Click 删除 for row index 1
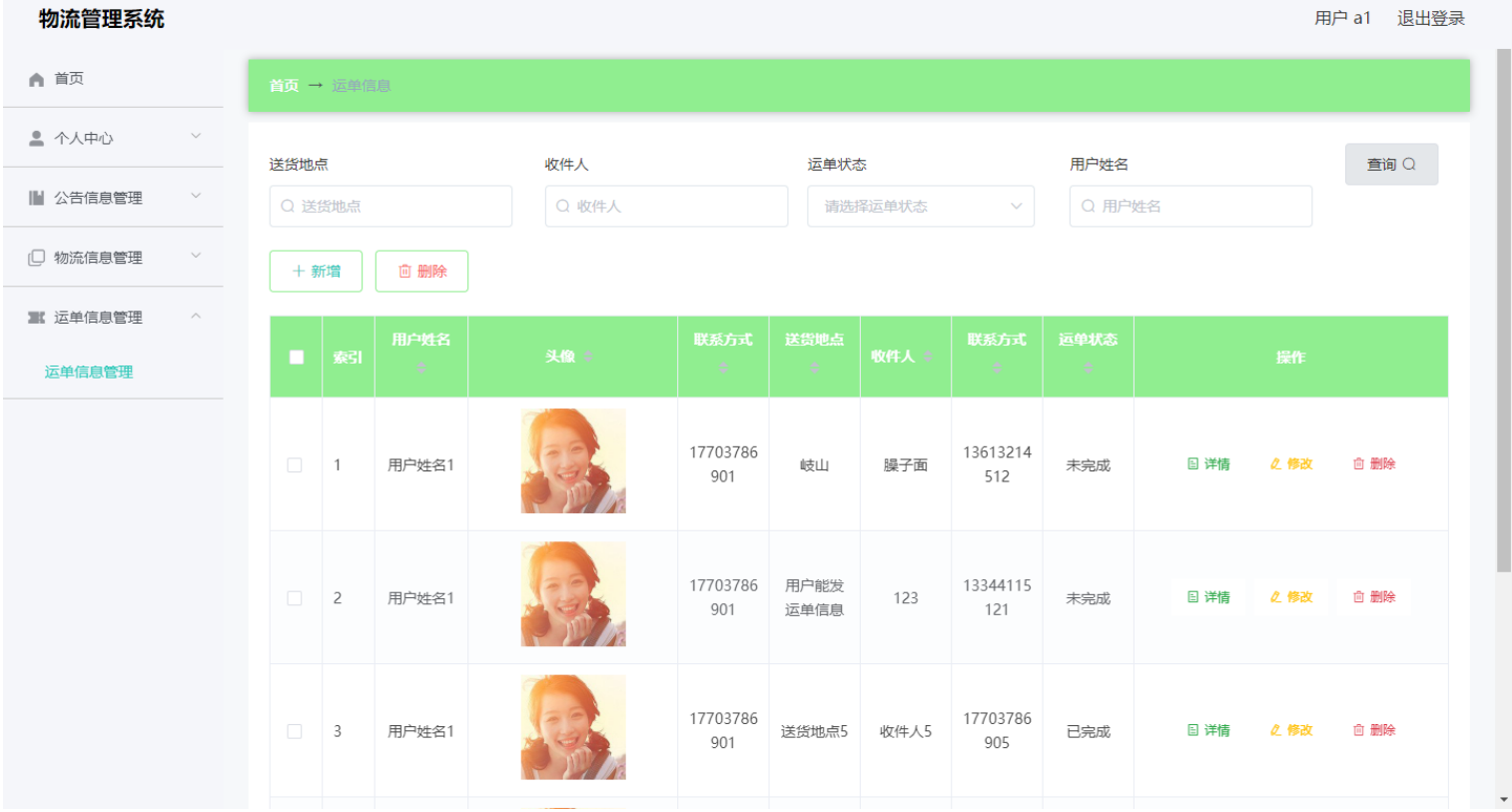Screen dimensions: 1512x812 point(1374,464)
